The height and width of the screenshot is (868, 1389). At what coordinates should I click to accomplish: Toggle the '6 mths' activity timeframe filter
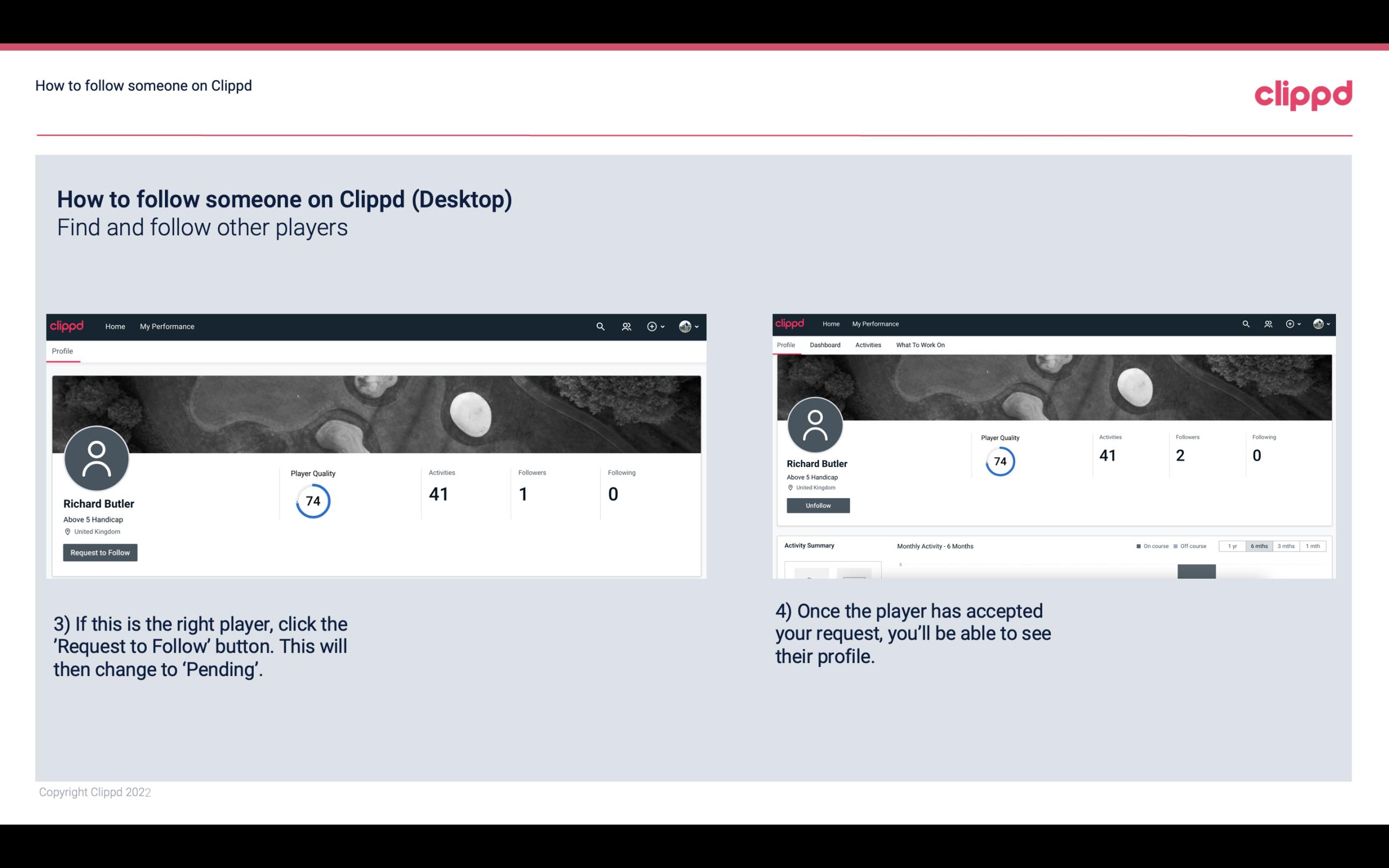pos(1258,546)
